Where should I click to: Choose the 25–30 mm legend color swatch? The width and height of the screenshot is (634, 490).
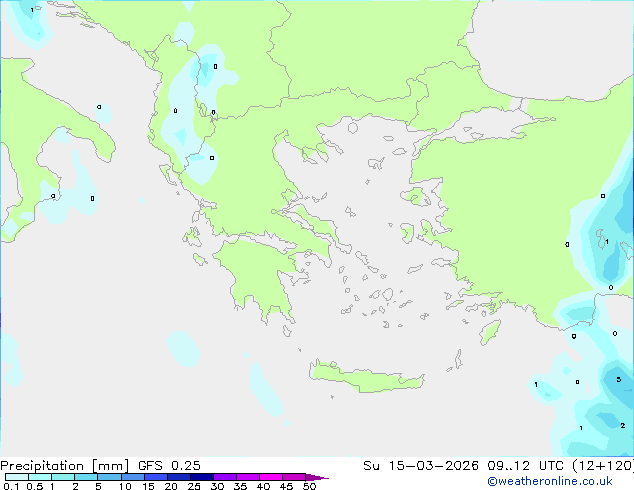(x=201, y=477)
